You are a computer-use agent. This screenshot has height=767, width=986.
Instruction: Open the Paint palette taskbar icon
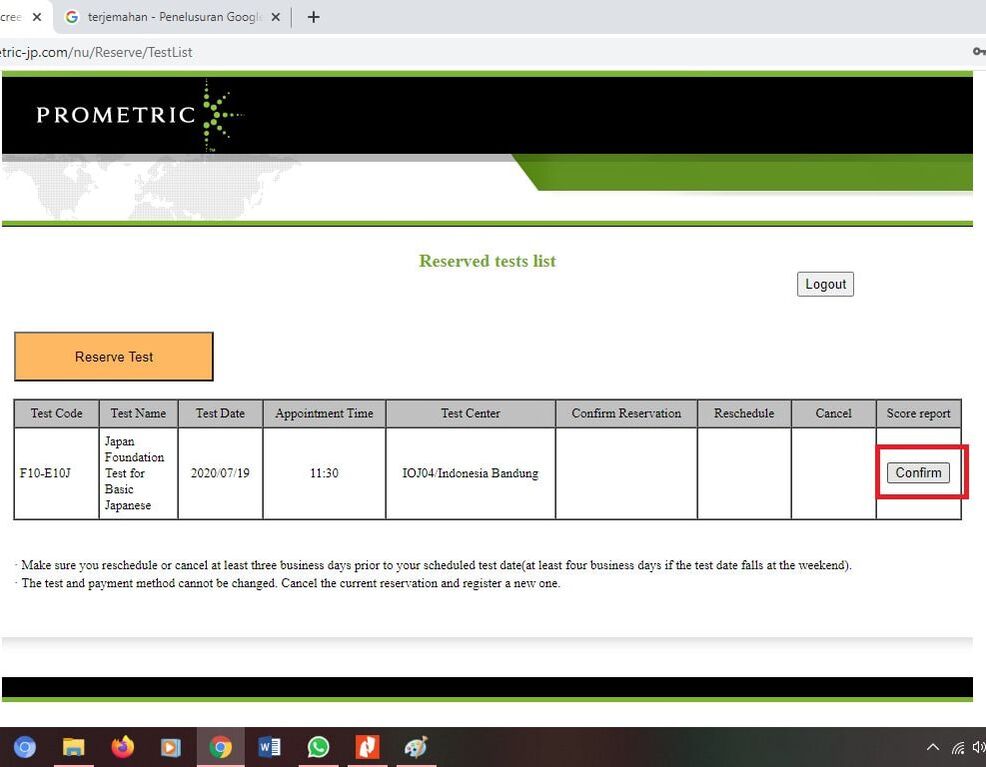click(x=416, y=747)
